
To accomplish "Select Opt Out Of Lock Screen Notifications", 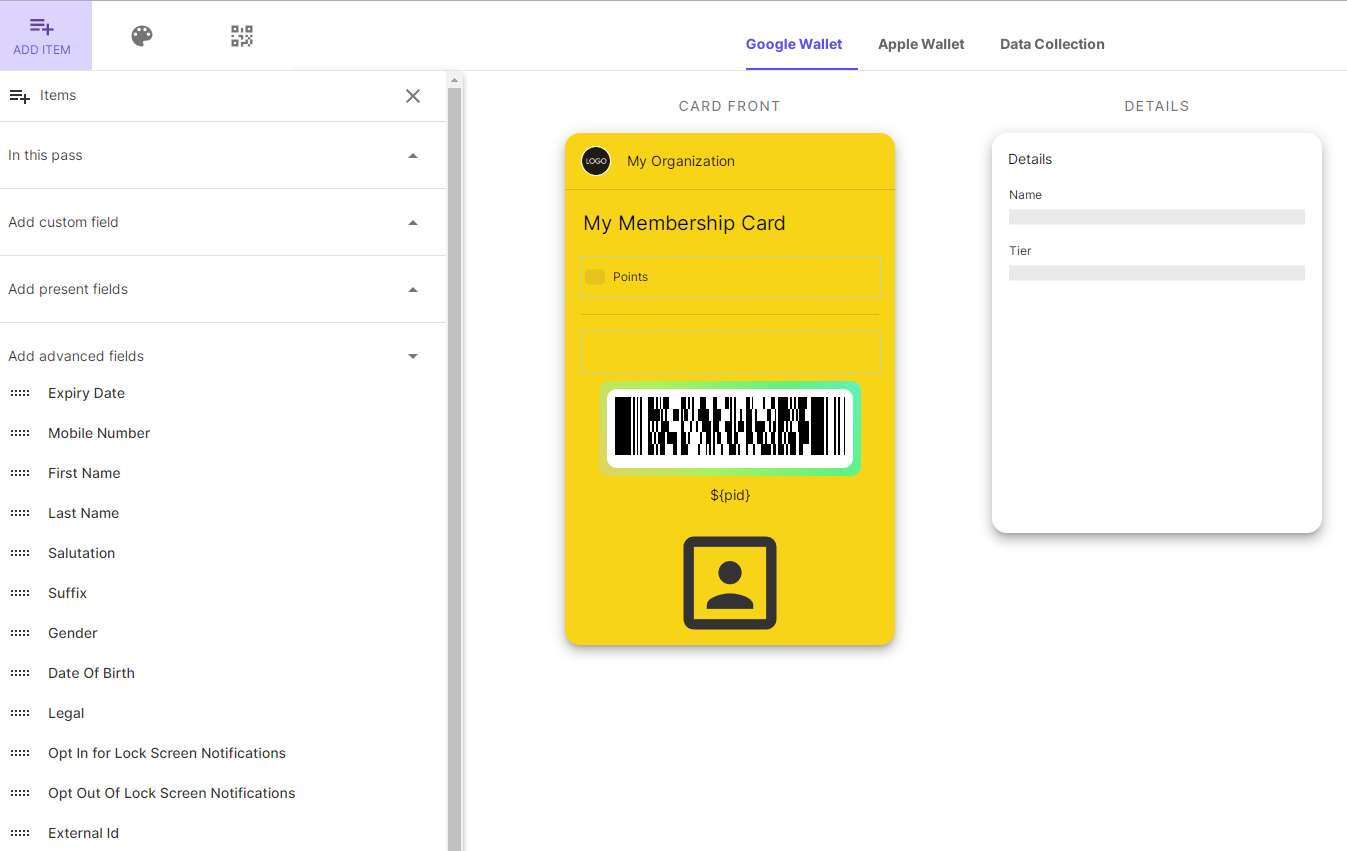I will coord(172,793).
